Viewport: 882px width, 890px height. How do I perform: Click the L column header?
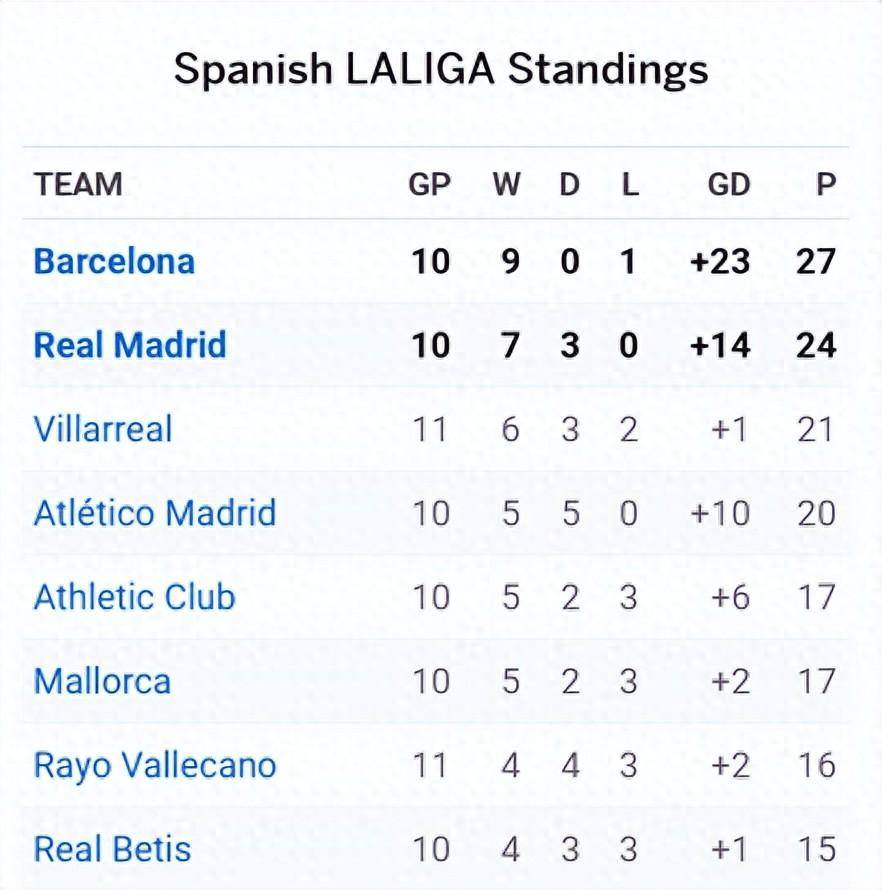[630, 184]
